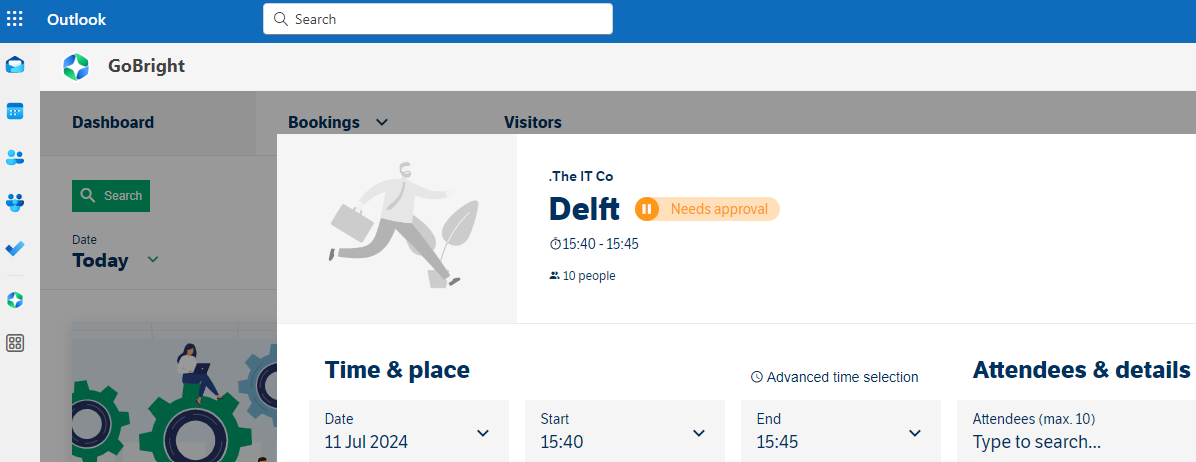Viewport: 1196px width, 462px height.
Task: Go to the Dashboard tab
Action: pos(113,122)
